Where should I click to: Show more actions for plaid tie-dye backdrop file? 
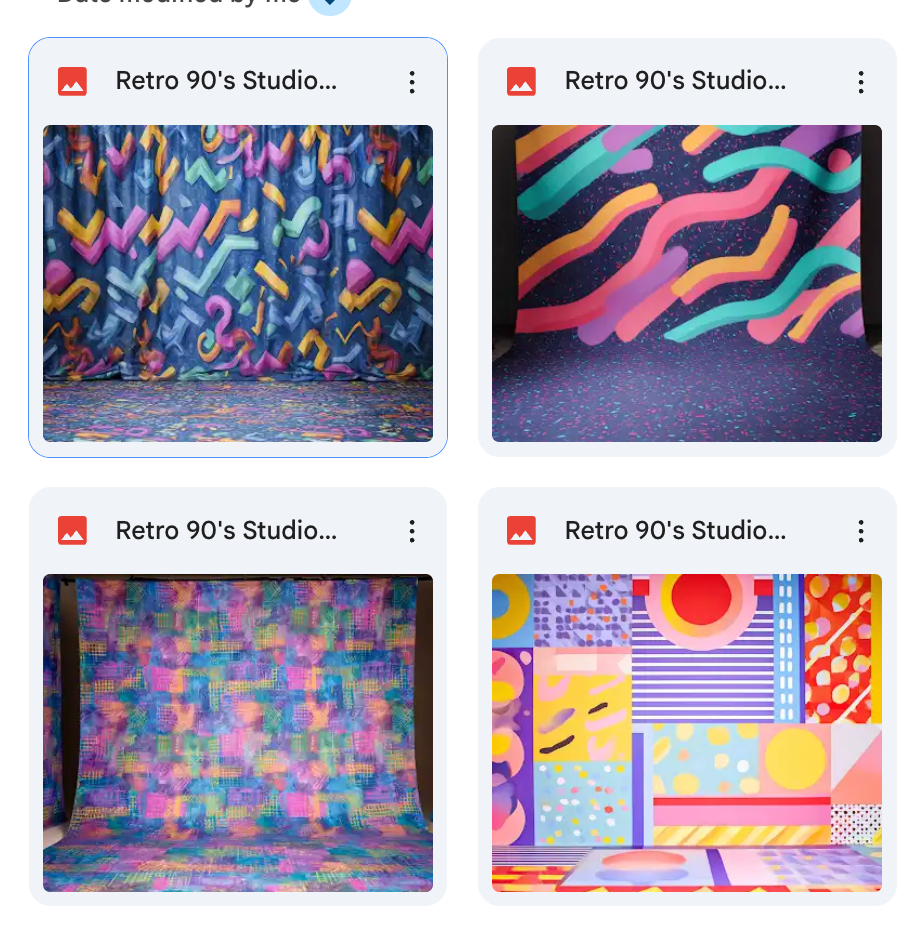pyautogui.click(x=411, y=531)
